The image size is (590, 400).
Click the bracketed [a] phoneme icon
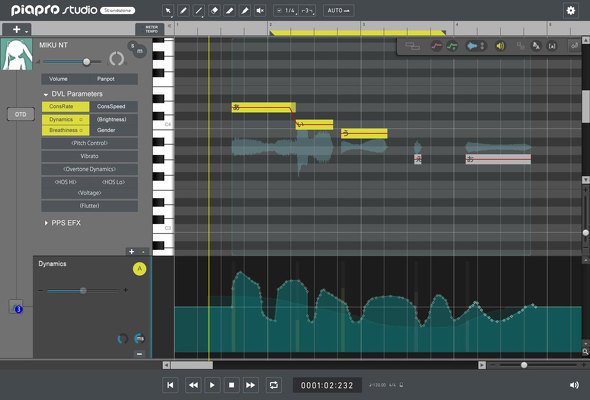(x=552, y=46)
